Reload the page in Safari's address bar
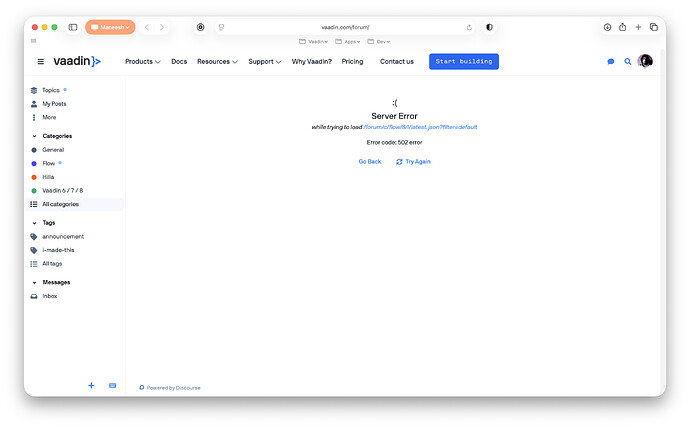690x428 pixels. click(469, 27)
